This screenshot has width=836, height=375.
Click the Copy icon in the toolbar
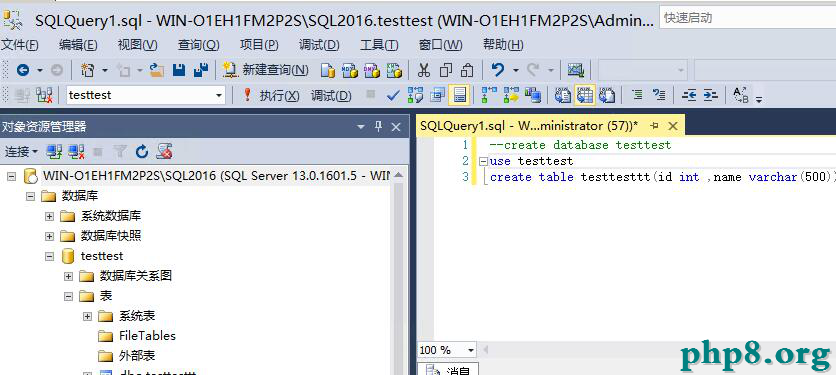(x=446, y=70)
